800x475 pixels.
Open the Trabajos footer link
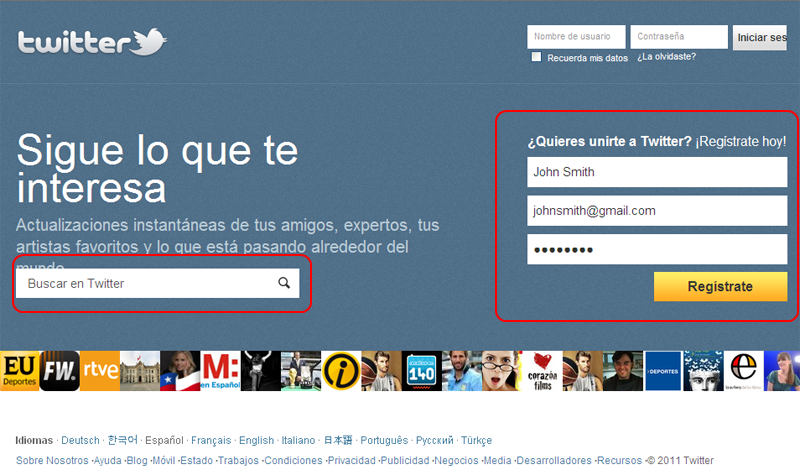pyautogui.click(x=238, y=460)
